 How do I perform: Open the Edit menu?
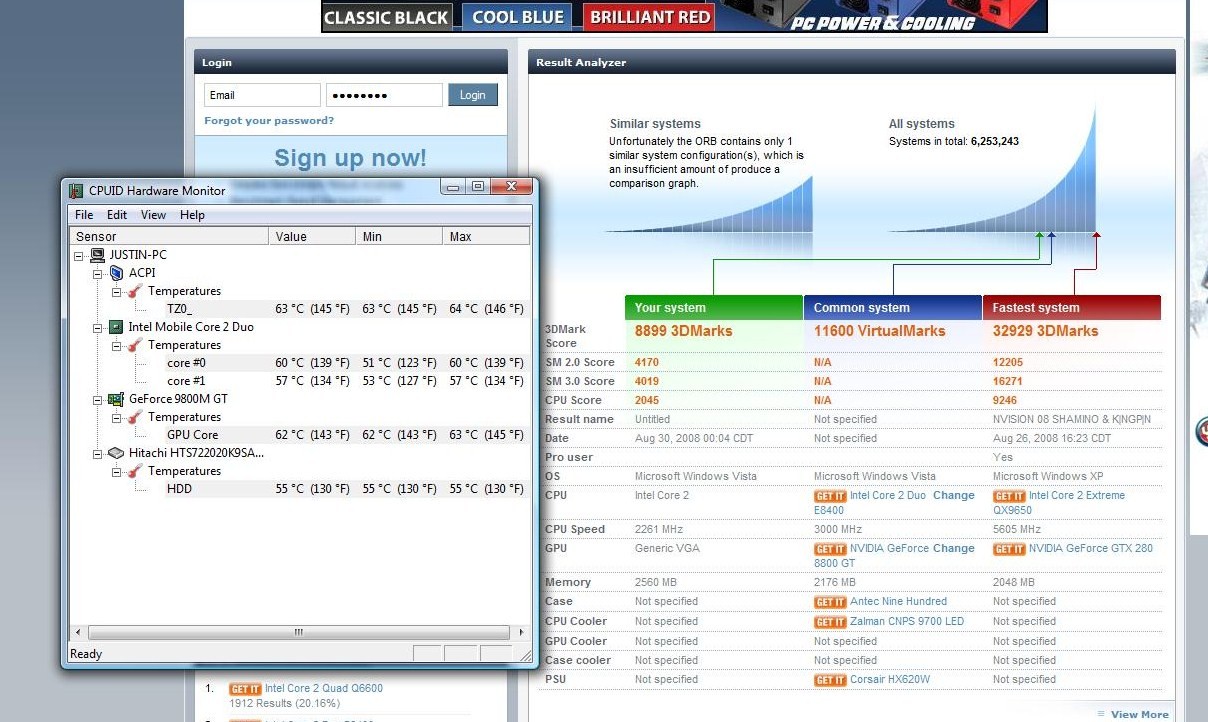(117, 215)
